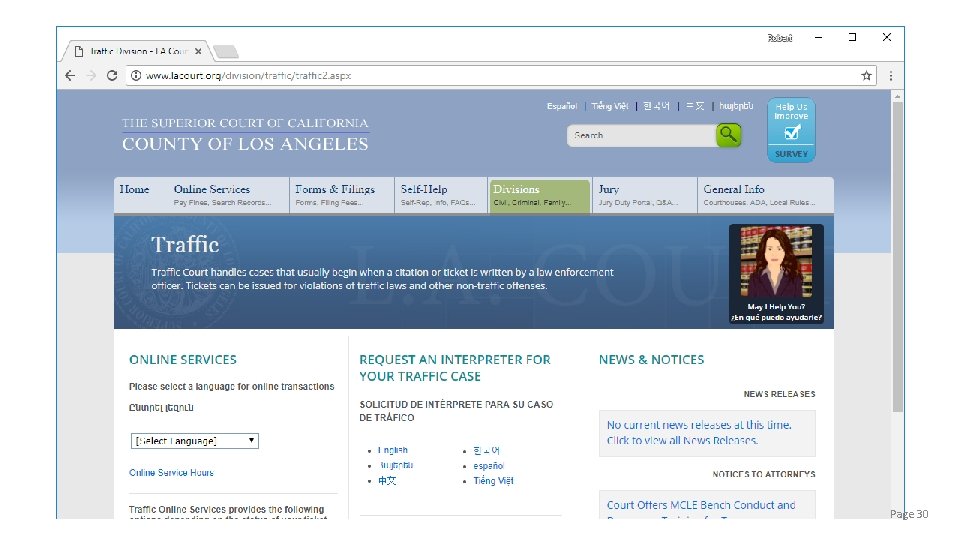Click the Notices to Attorneys label
960x540 pixels.
(763, 474)
